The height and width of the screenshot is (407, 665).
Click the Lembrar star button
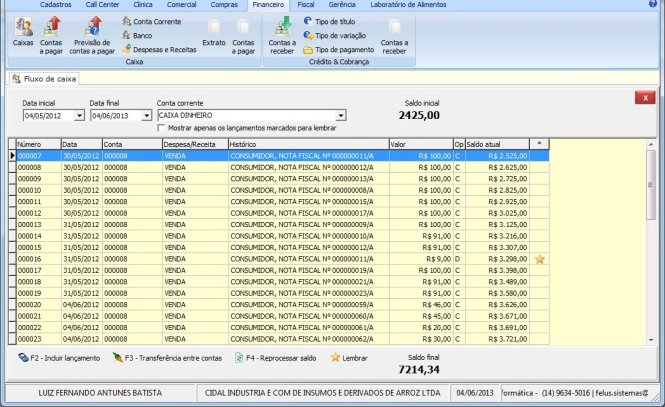click(349, 358)
